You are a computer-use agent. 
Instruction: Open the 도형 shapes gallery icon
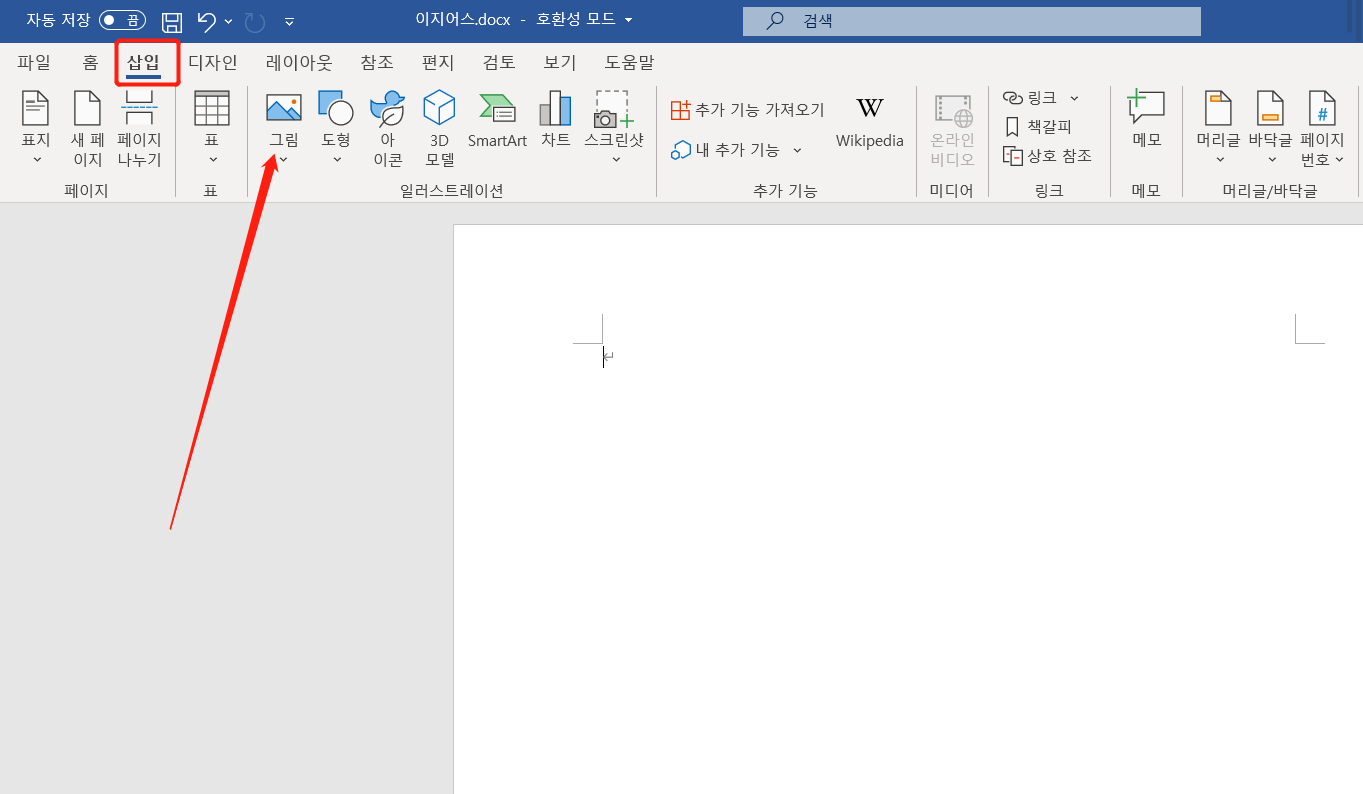tap(335, 110)
